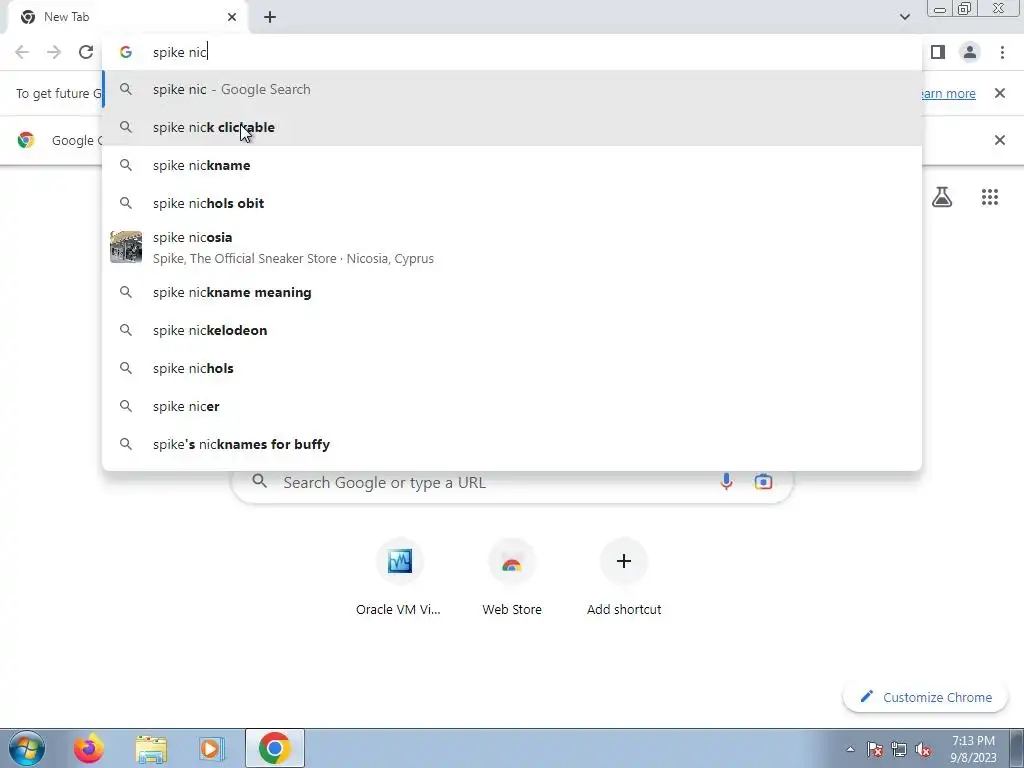
Task: Choose 'spike nickname' suggestion
Action: point(512,165)
